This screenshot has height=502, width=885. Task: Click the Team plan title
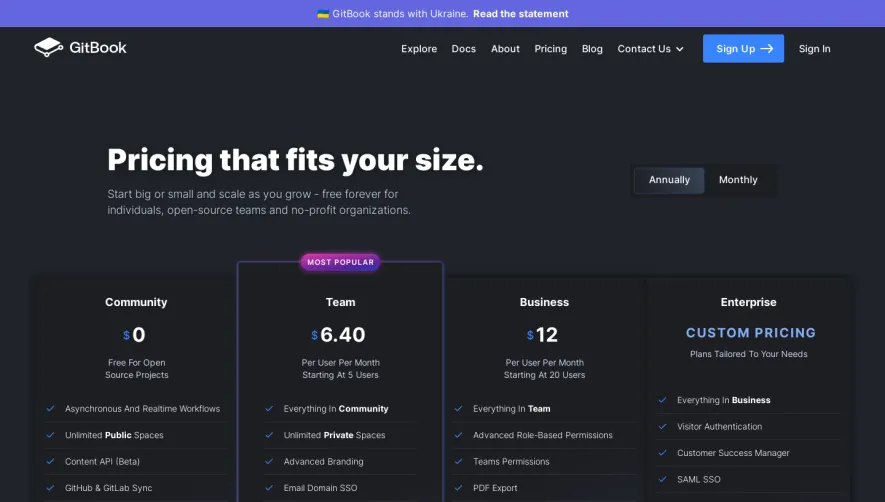pyautogui.click(x=340, y=302)
